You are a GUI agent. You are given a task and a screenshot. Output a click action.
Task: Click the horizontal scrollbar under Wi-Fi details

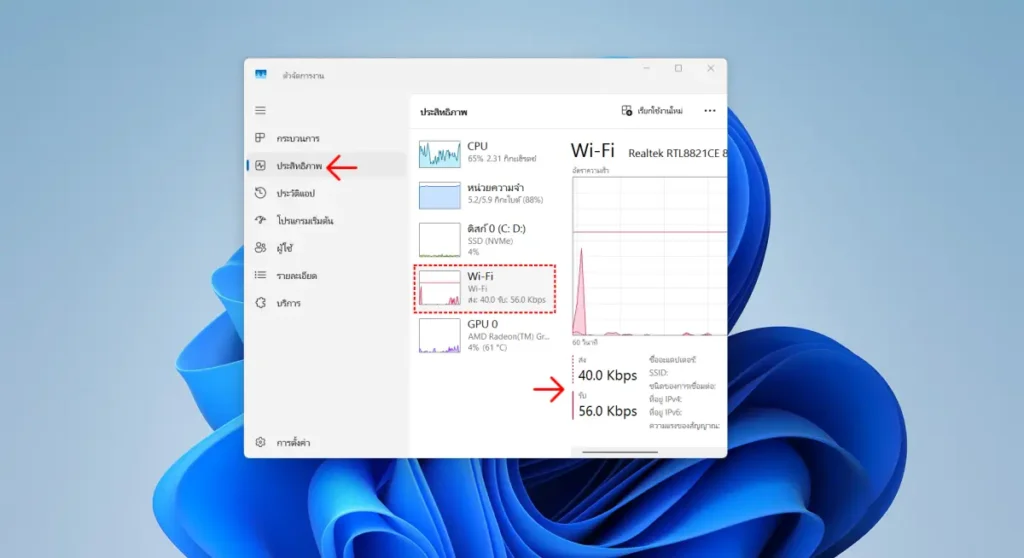tap(620, 451)
